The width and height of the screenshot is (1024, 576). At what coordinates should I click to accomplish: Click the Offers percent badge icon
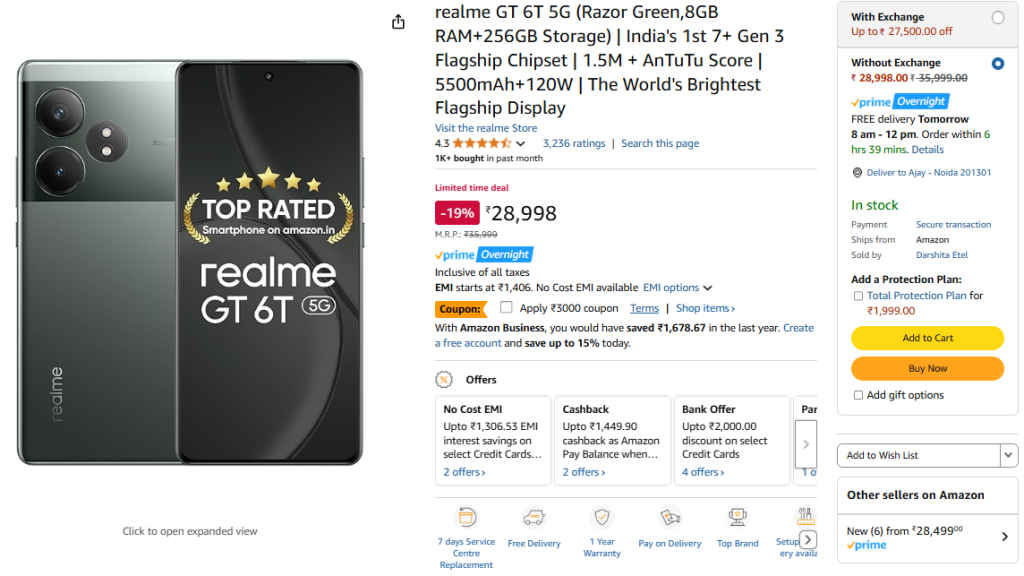coord(443,379)
